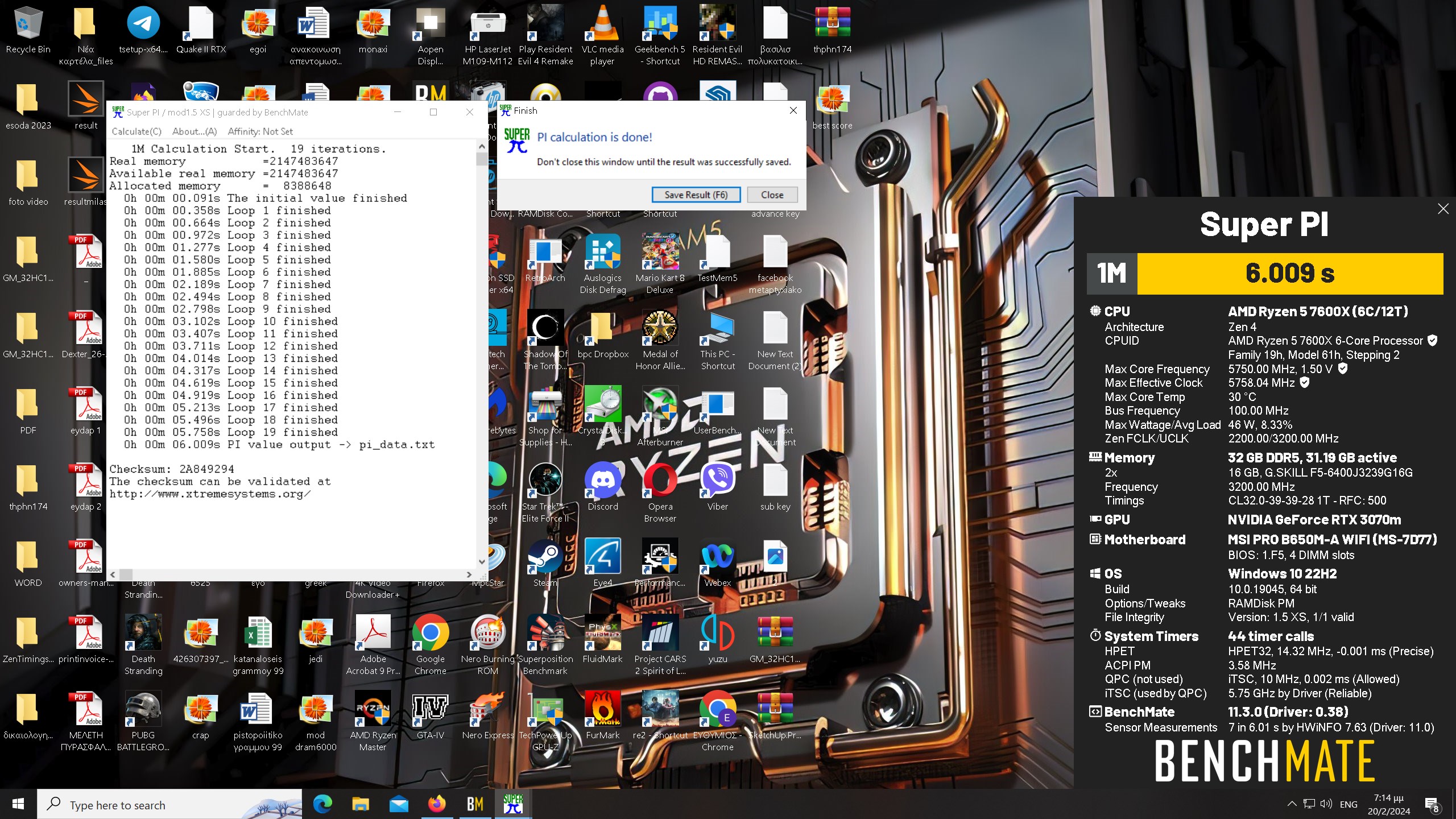Image resolution: width=1456 pixels, height=819 pixels.
Task: Select katanaloseis grammoy 99 Excel file
Action: [x=258, y=646]
